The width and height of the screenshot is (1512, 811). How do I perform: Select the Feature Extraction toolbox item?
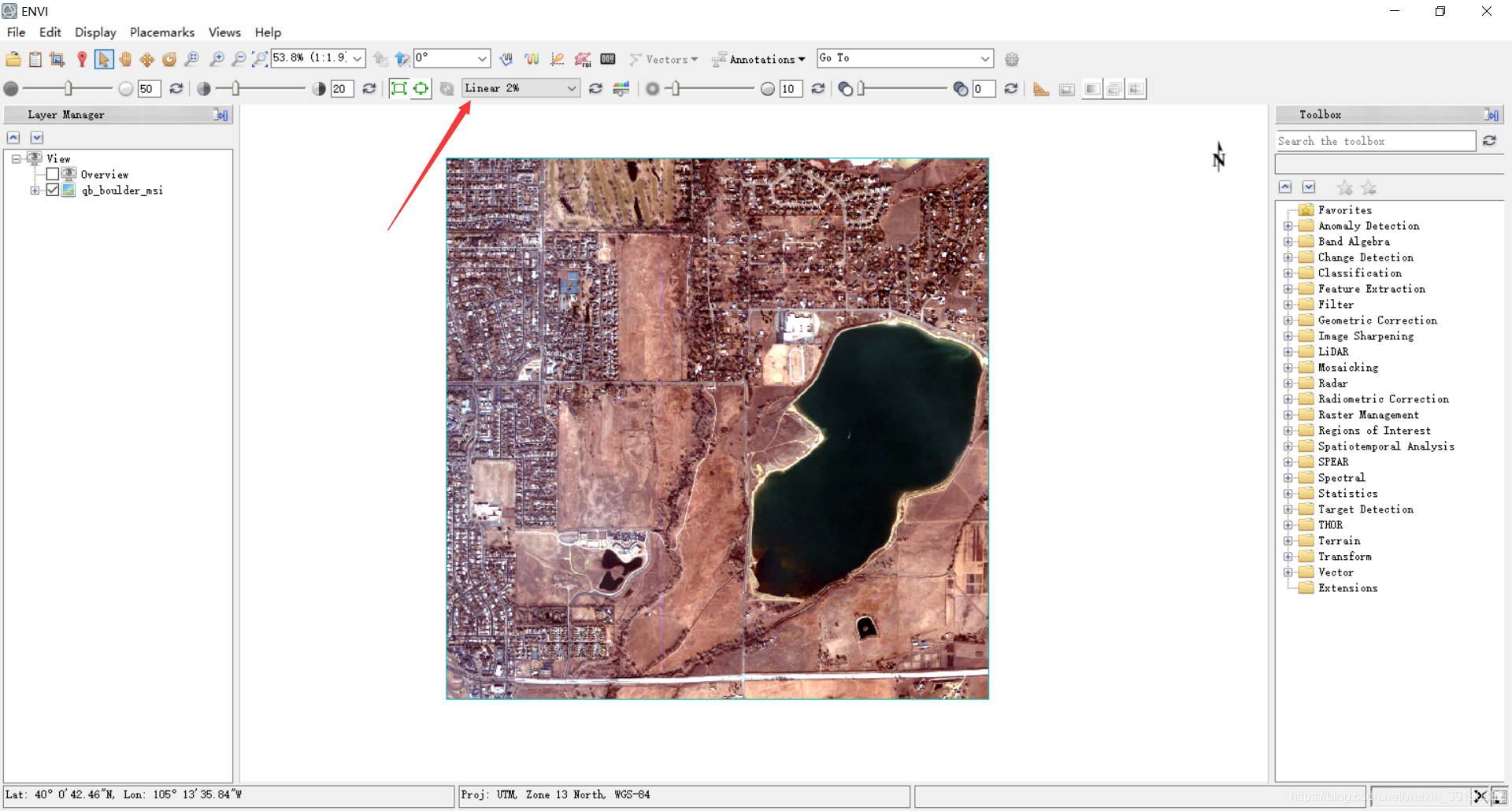tap(1371, 289)
